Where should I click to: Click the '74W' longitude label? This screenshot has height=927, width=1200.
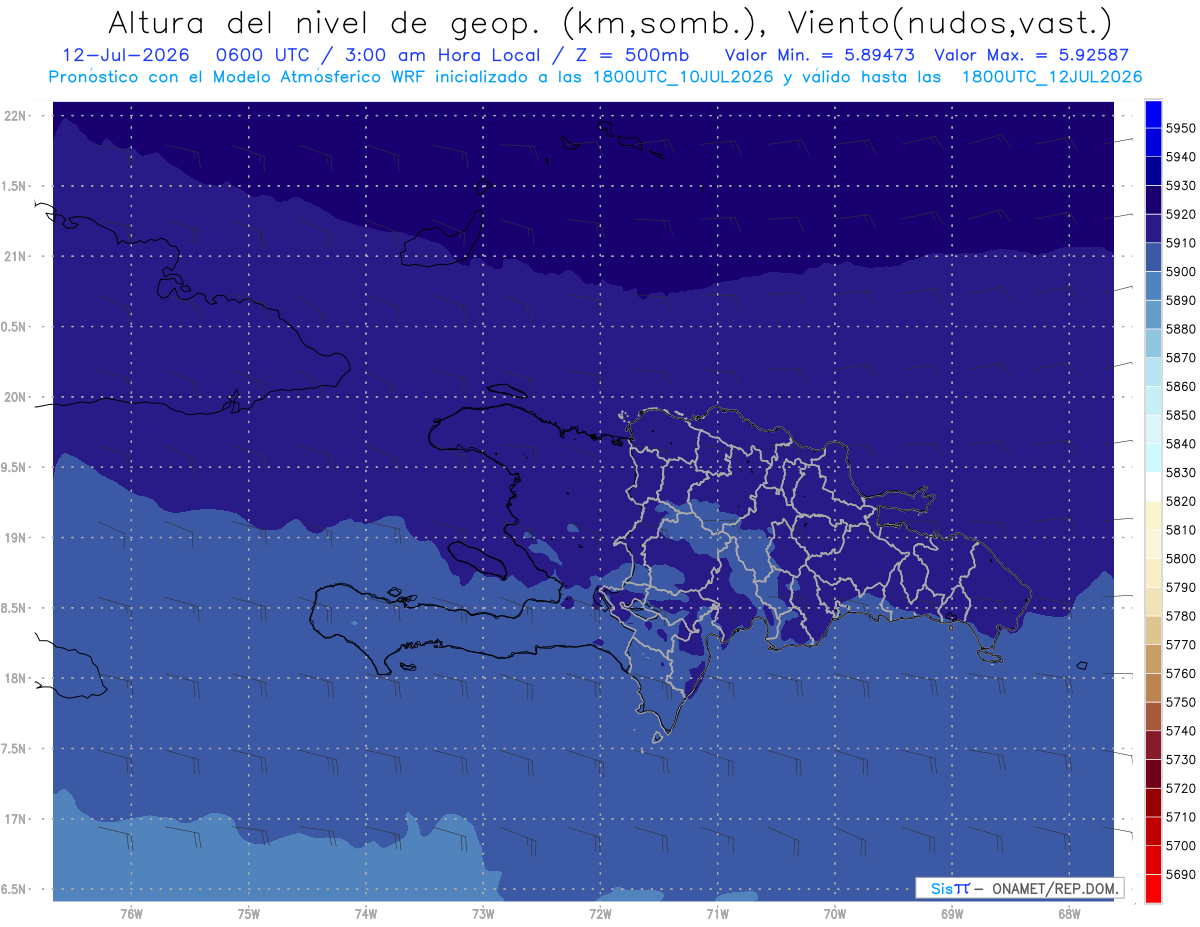click(x=366, y=913)
